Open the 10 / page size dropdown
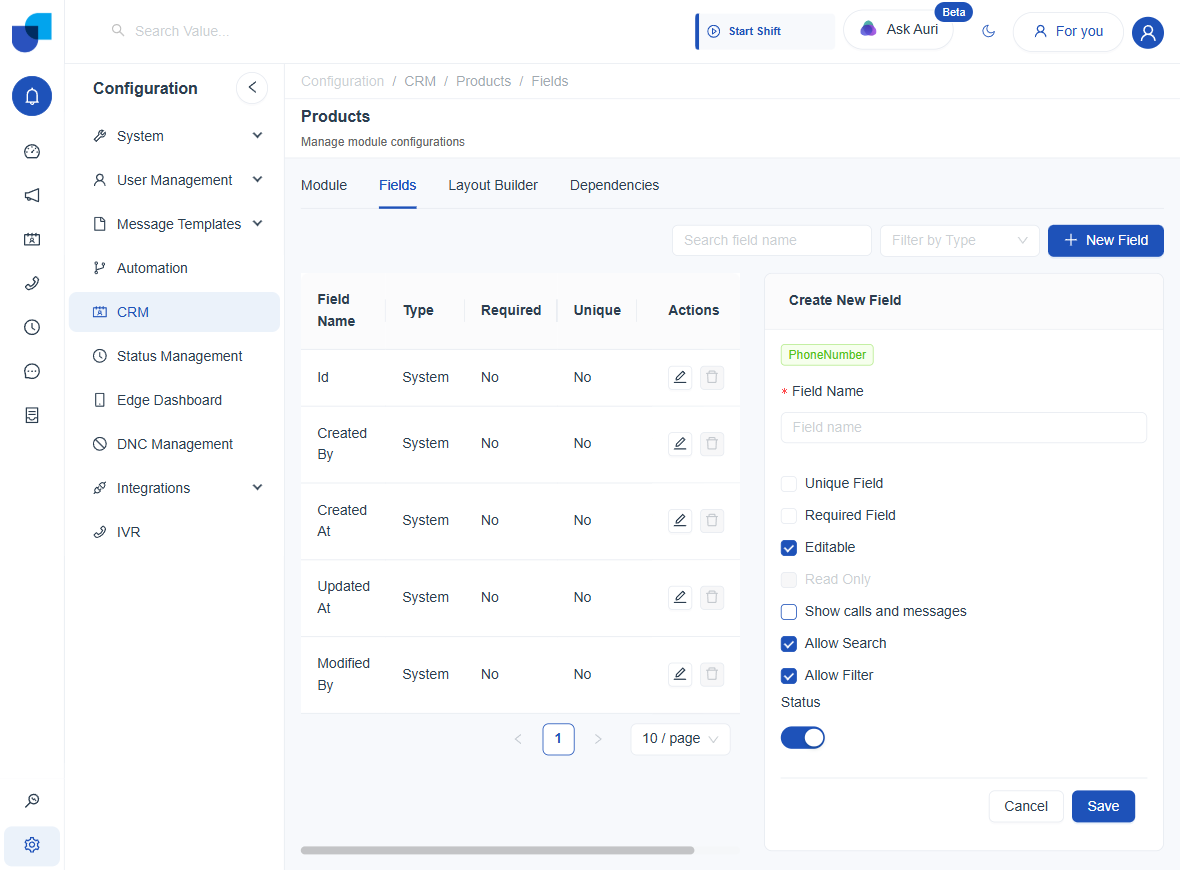This screenshot has width=1180, height=870. 680,739
